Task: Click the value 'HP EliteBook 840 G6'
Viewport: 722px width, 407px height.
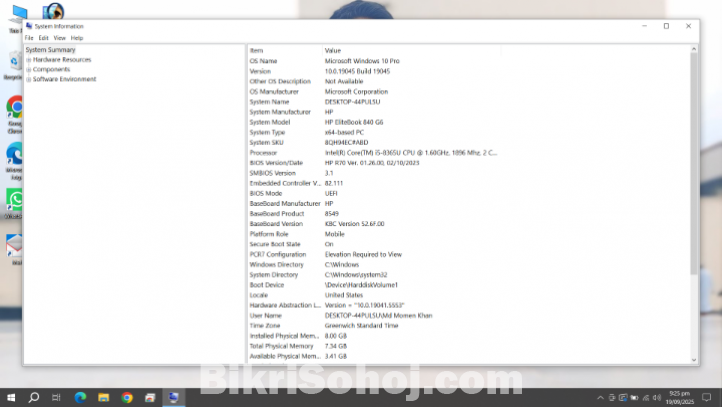Action: 354,122
